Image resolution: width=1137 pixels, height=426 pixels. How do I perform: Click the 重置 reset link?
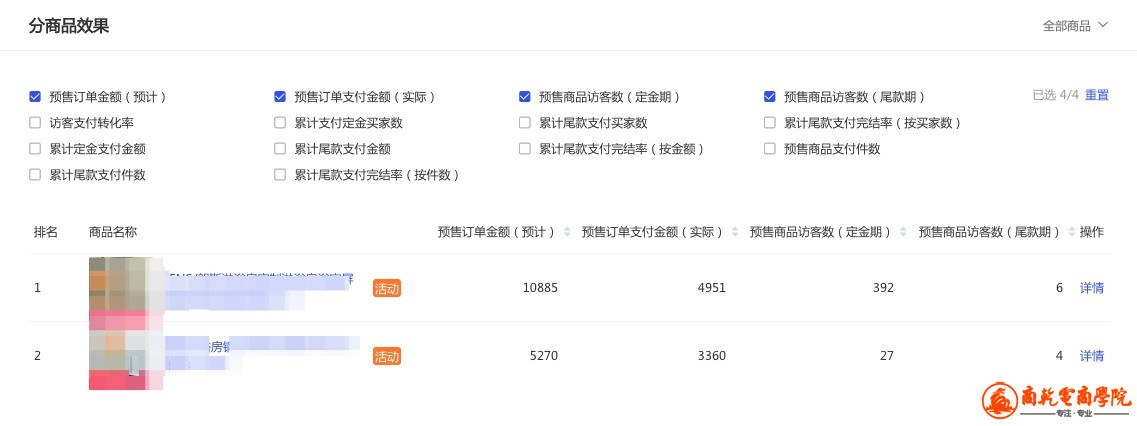pyautogui.click(x=1097, y=95)
